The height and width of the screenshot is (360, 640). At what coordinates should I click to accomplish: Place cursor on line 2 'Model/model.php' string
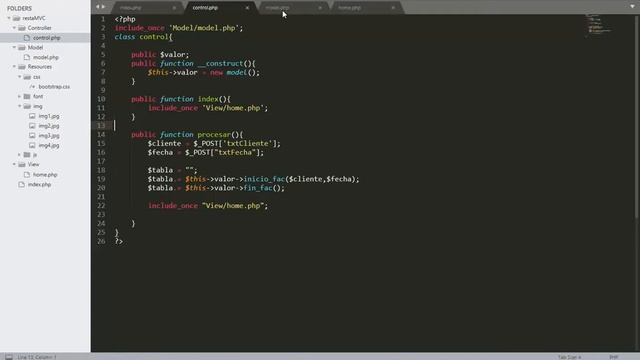pos(204,28)
